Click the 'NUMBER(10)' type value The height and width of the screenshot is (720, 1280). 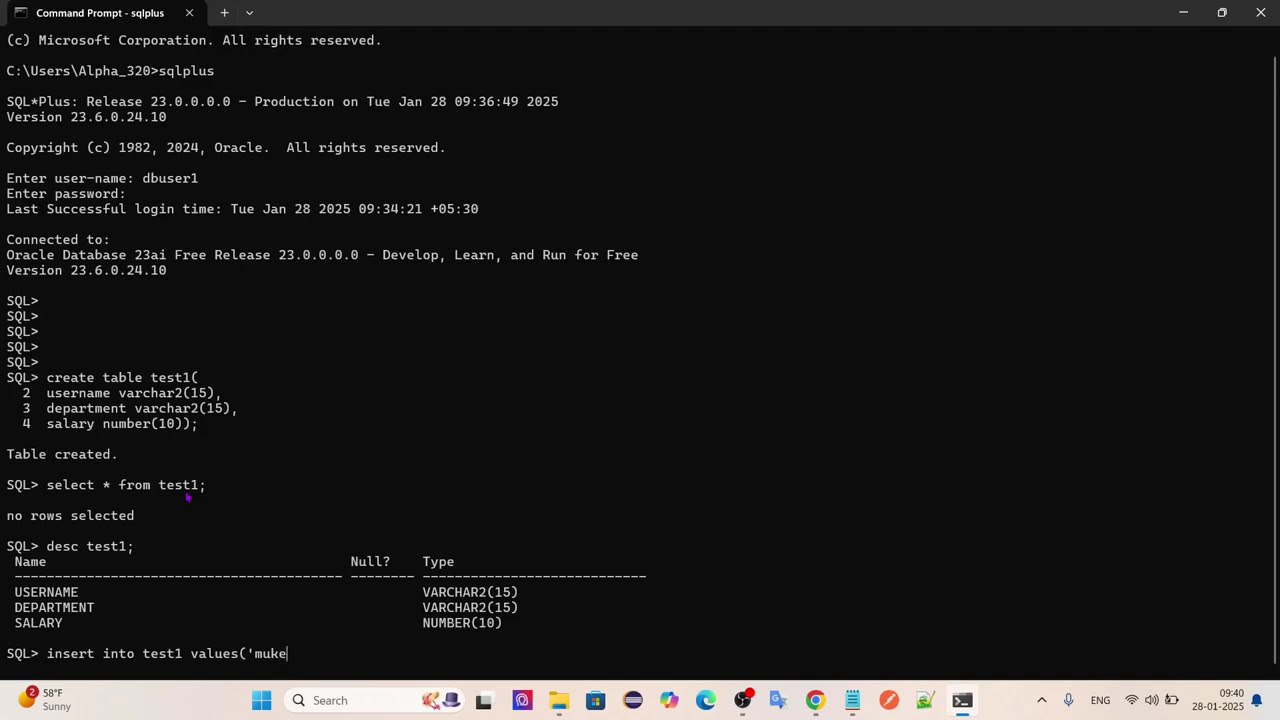pyautogui.click(x=462, y=623)
